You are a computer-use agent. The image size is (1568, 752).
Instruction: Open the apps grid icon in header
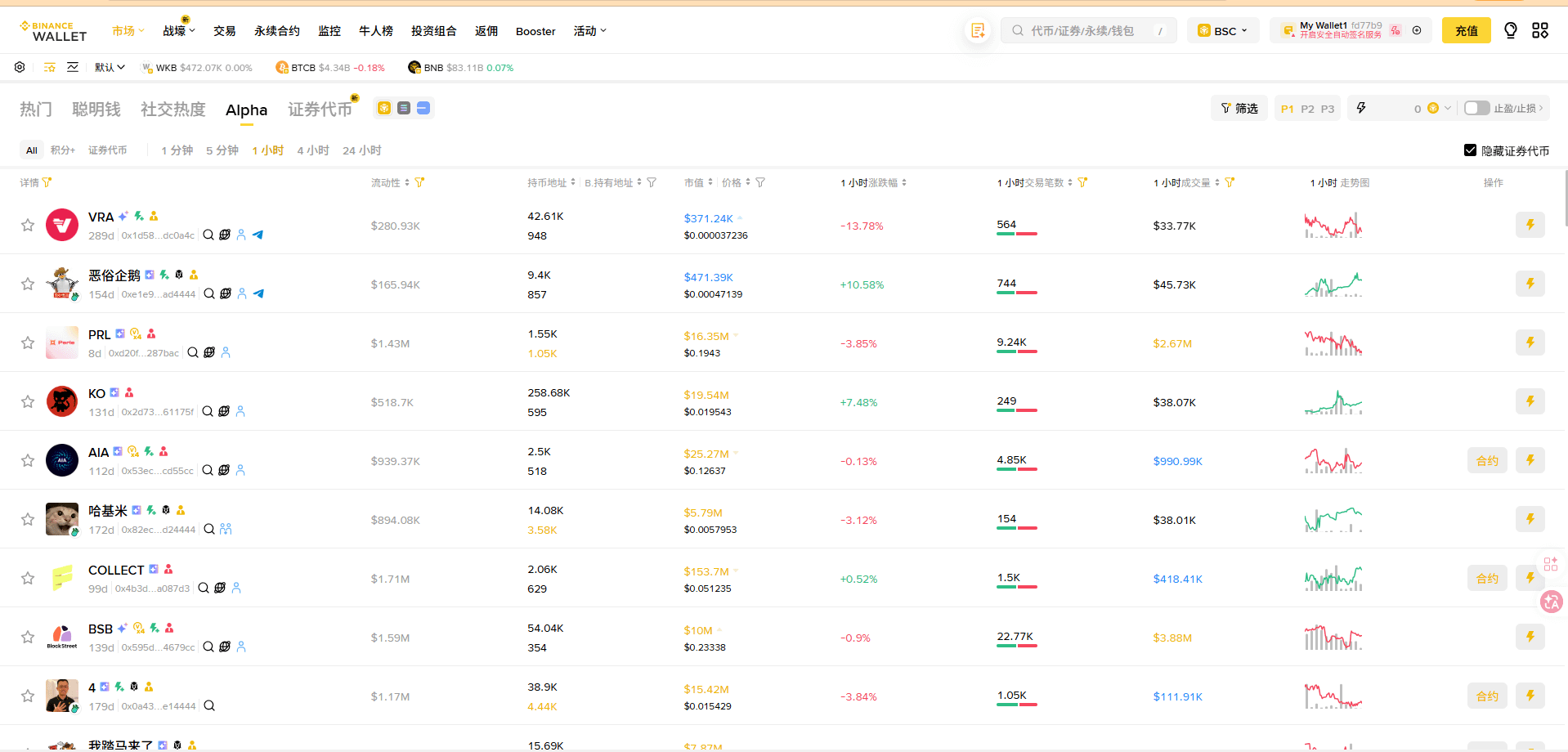click(x=1540, y=30)
